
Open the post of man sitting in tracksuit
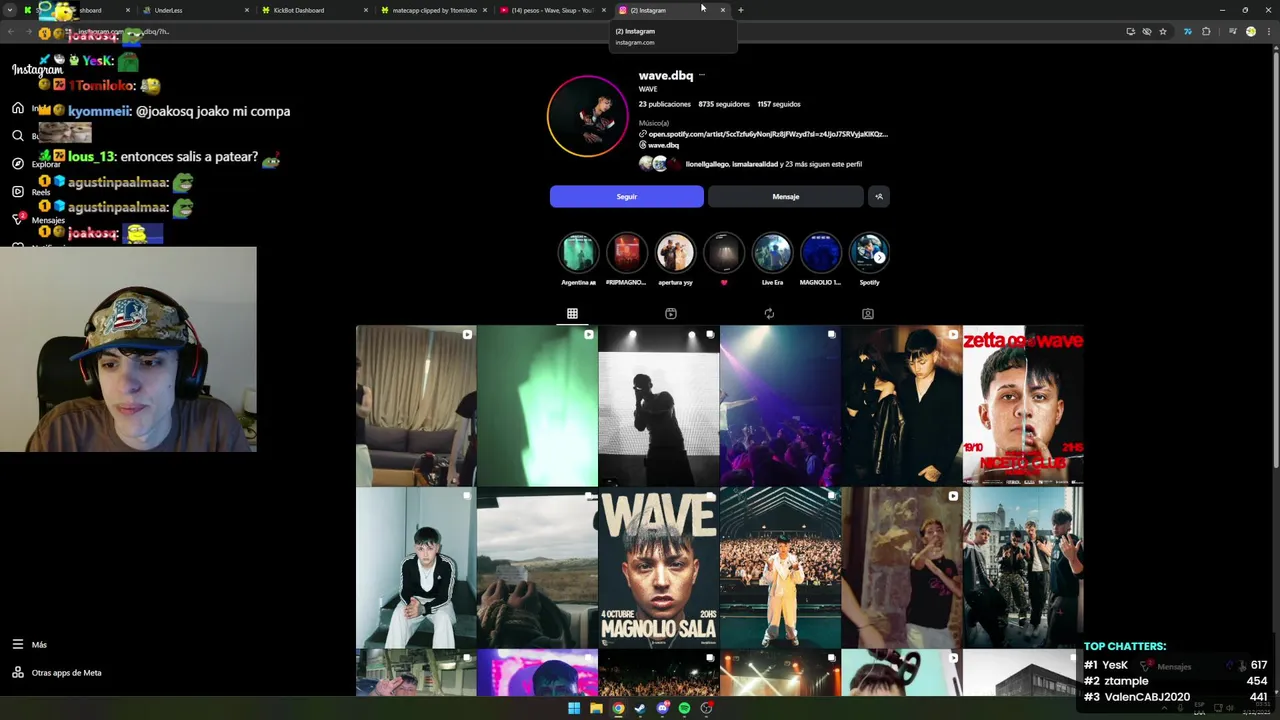(416, 568)
